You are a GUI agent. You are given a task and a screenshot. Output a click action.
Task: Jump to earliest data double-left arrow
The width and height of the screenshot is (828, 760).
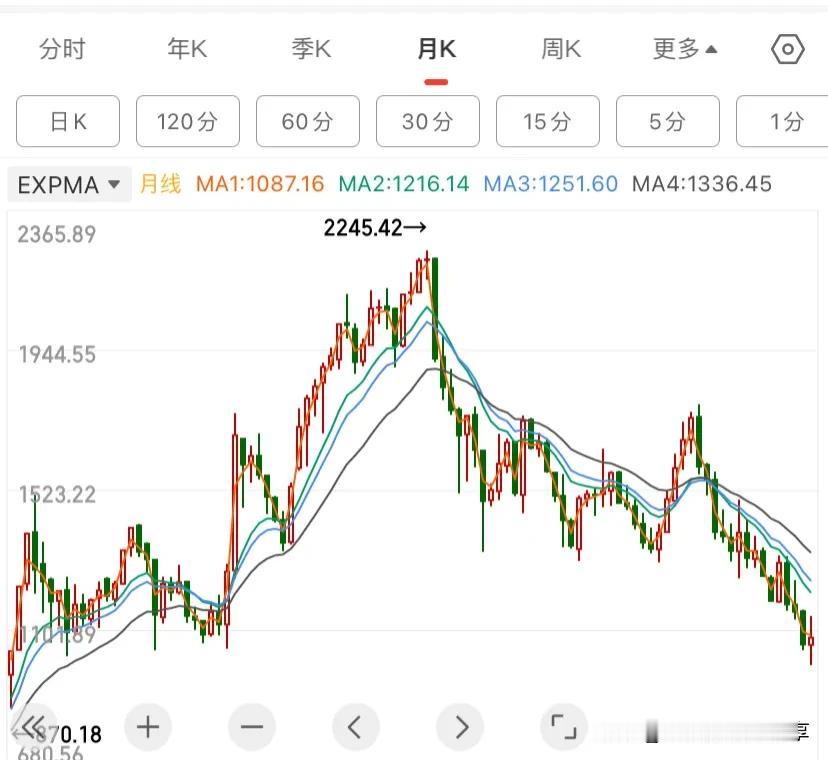point(33,727)
